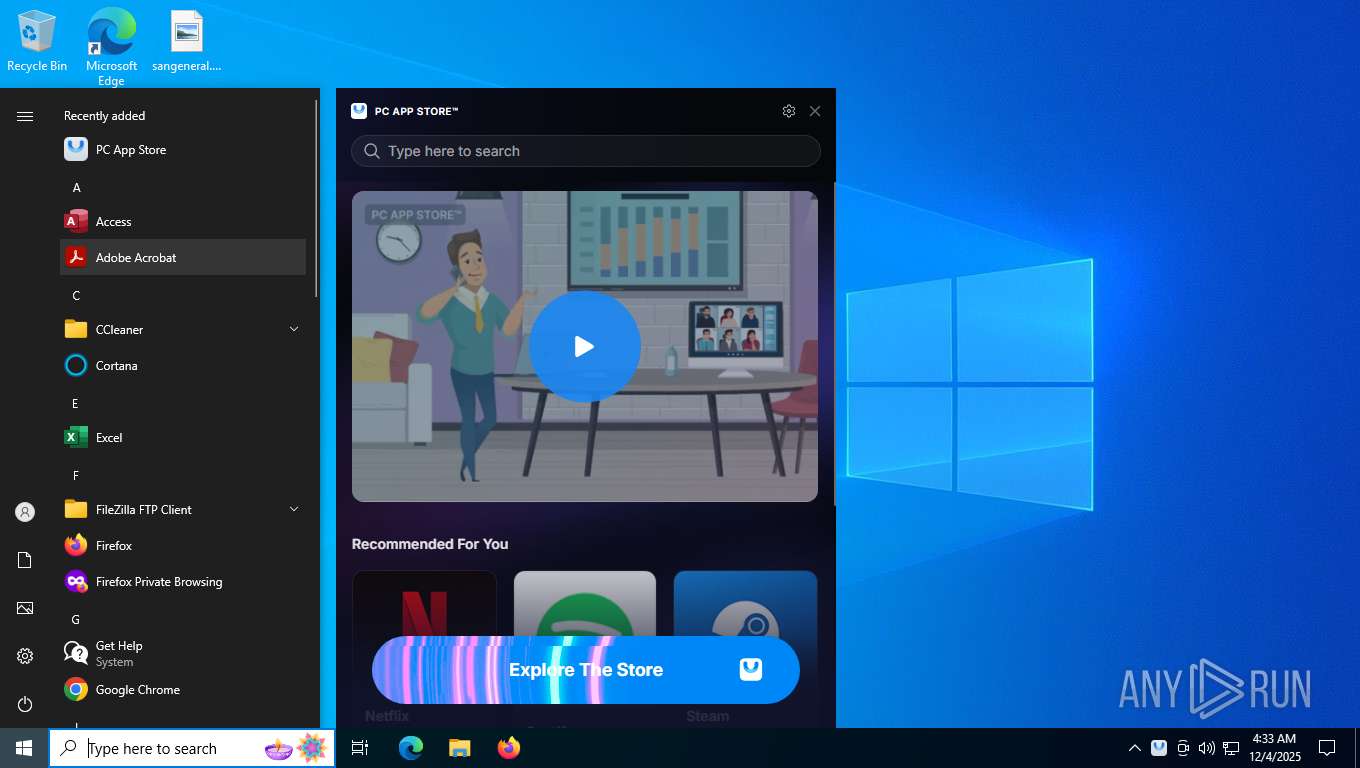This screenshot has width=1360, height=768.
Task: Open the Get Help app
Action: coord(183,654)
